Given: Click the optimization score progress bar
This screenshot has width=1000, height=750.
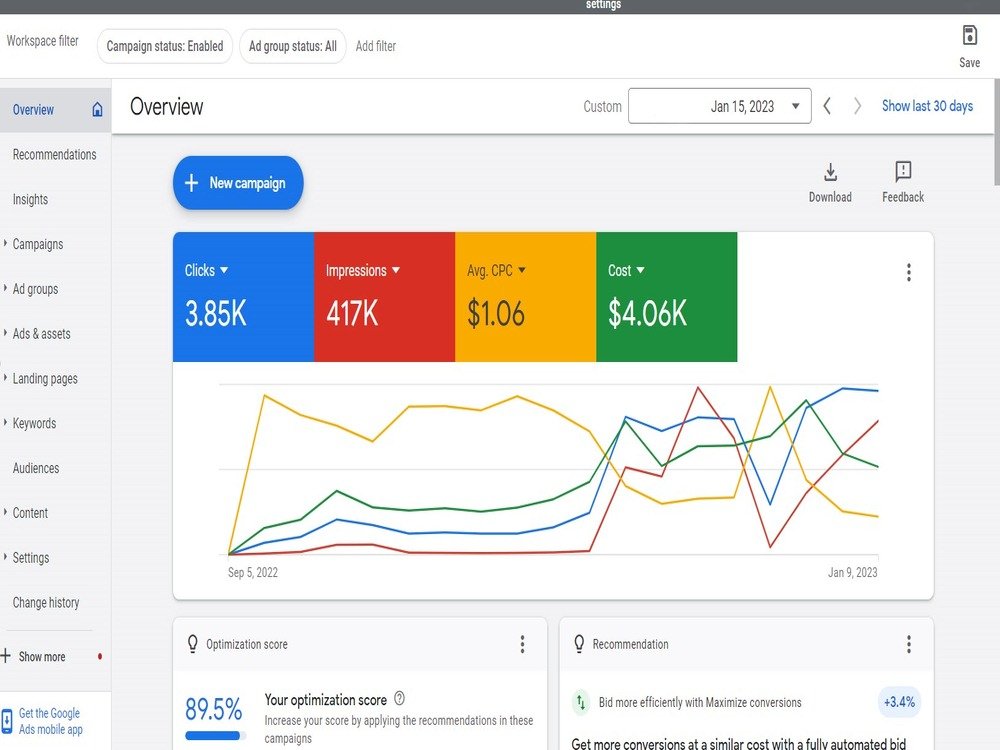Looking at the screenshot, I should (216, 735).
